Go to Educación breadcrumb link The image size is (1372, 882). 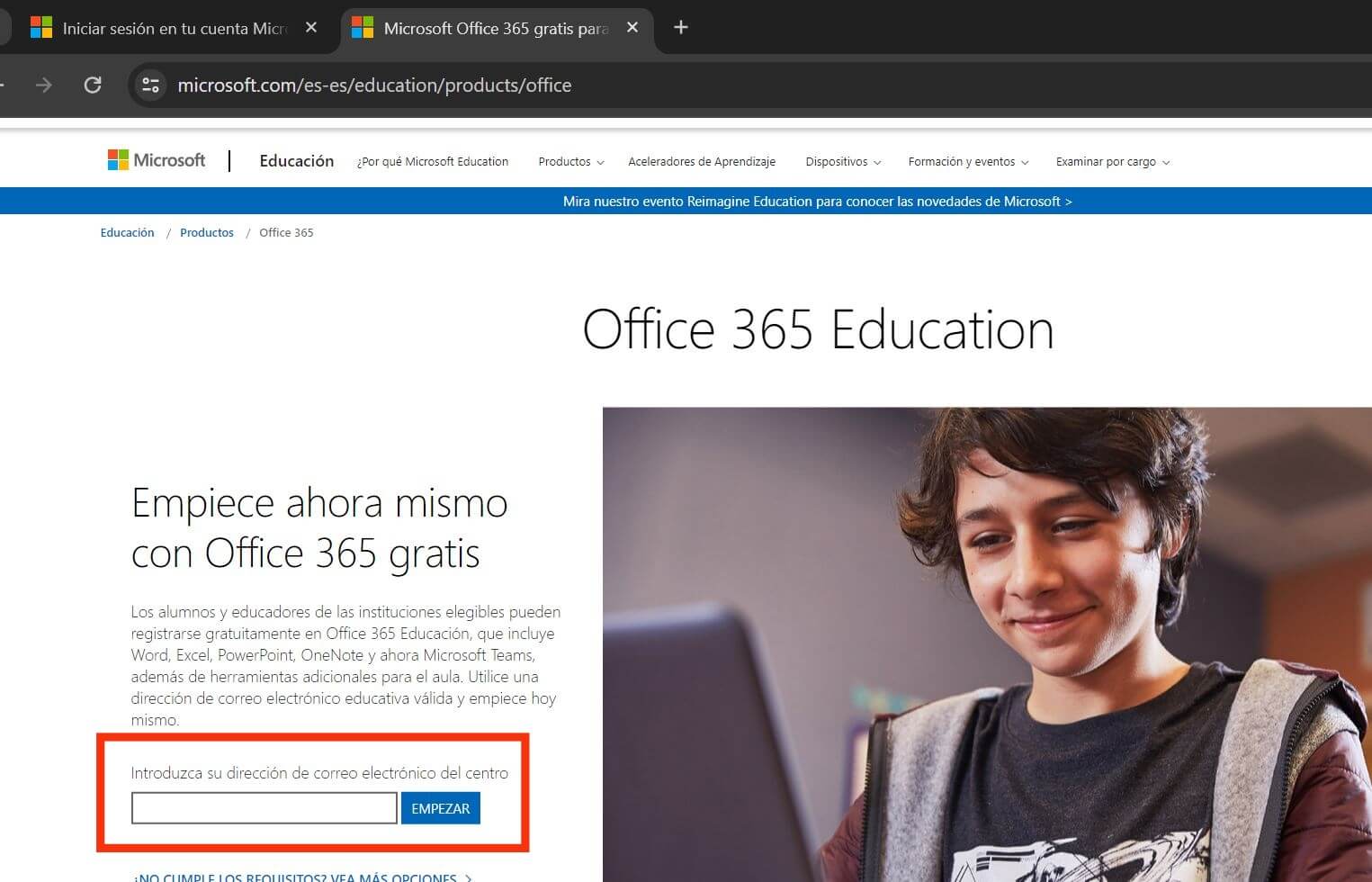click(127, 232)
